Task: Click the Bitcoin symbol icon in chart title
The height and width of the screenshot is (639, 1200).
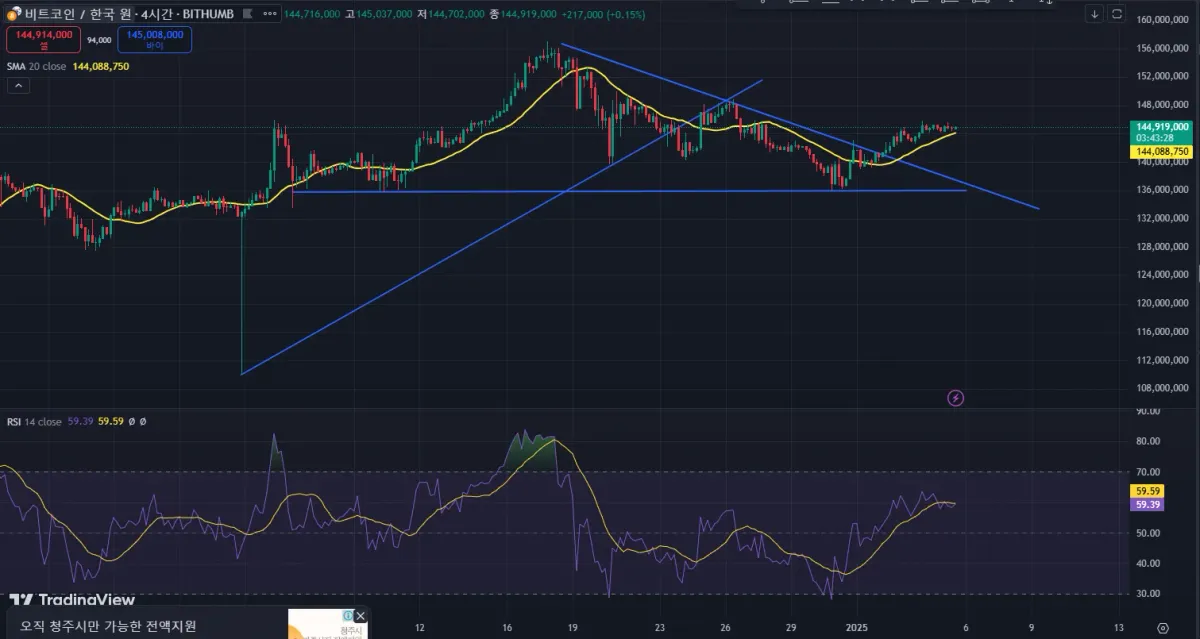Action: [14, 16]
